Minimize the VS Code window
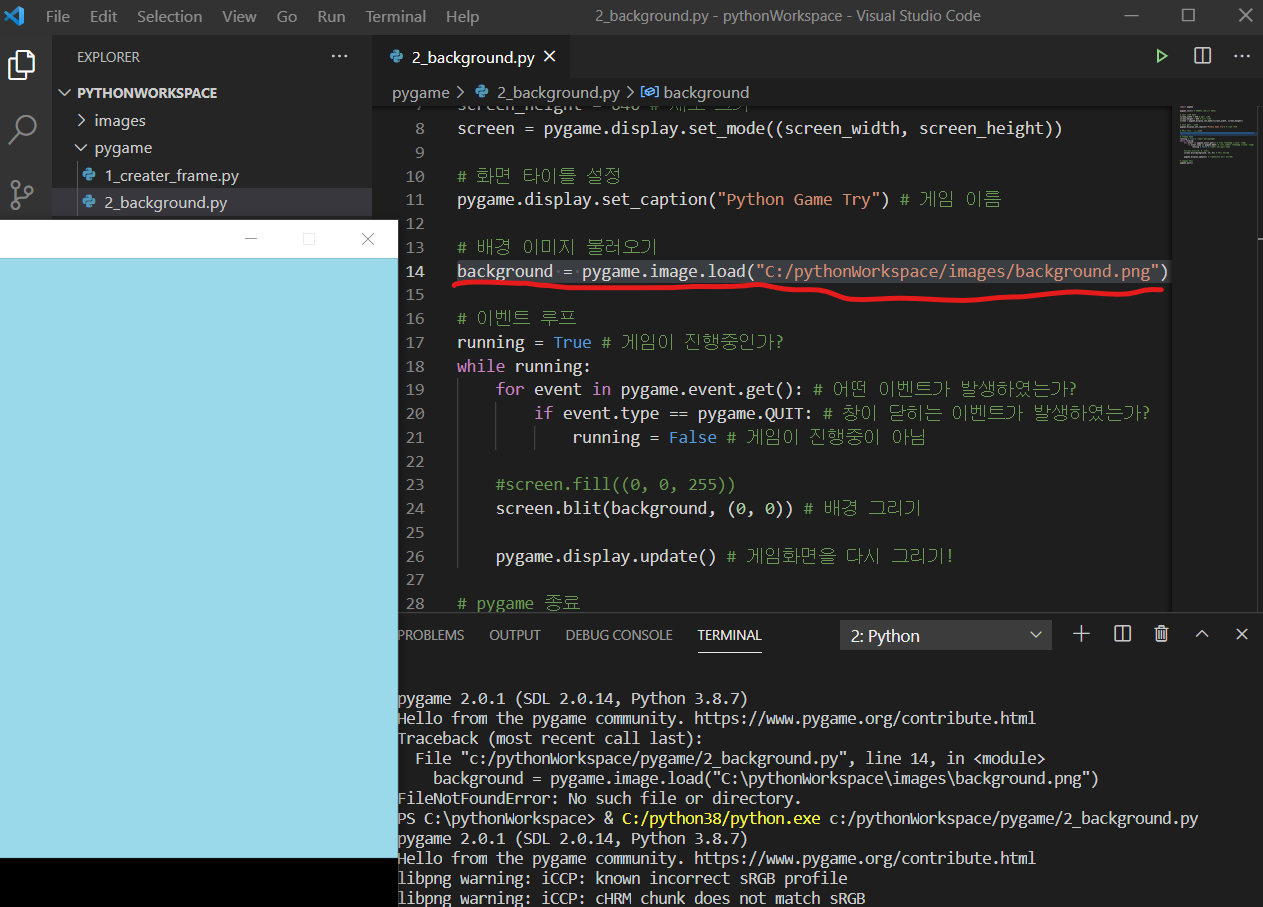The image size is (1263, 907). click(x=1132, y=15)
